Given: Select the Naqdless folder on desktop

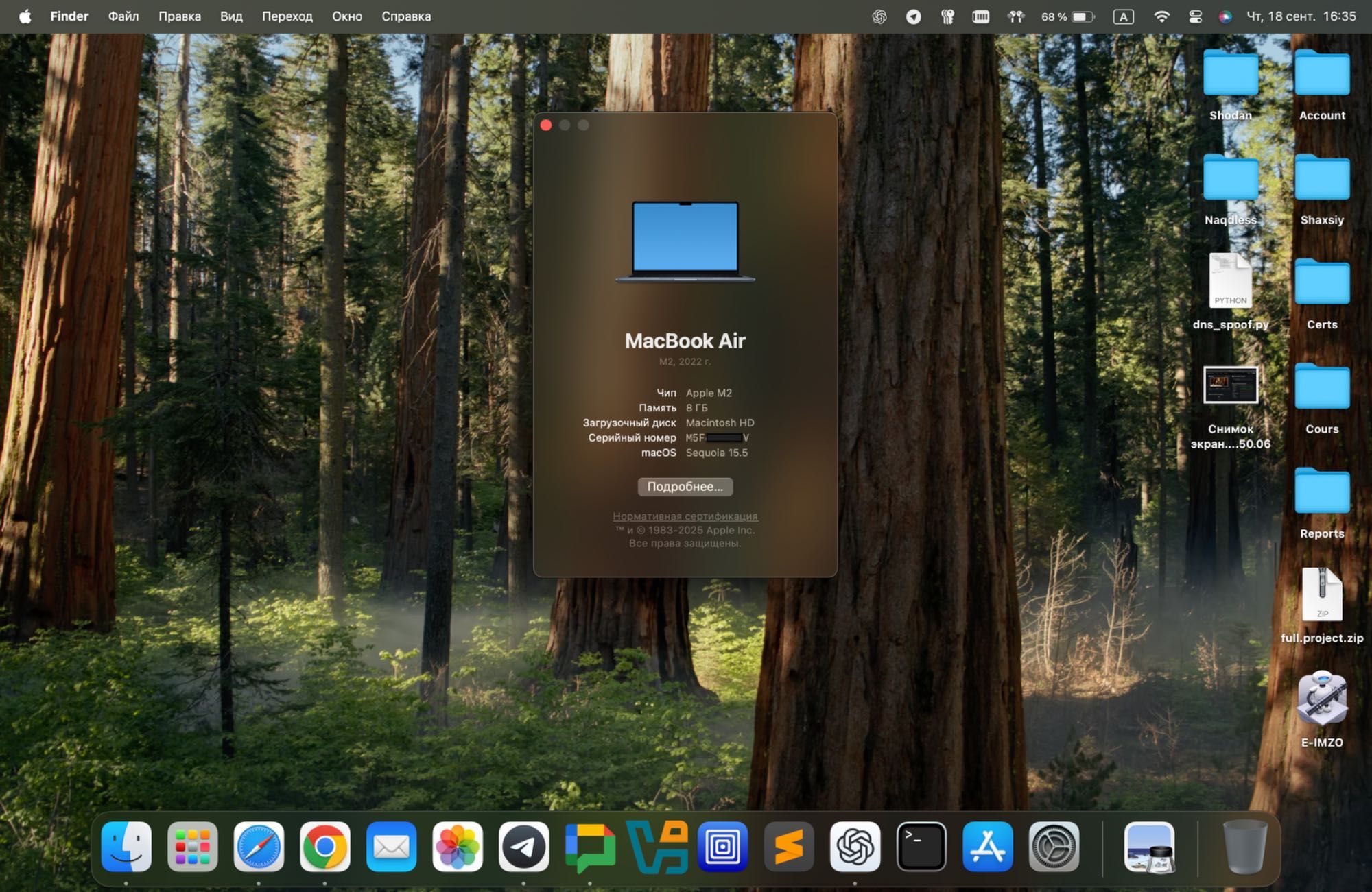Looking at the screenshot, I should point(1231,178).
